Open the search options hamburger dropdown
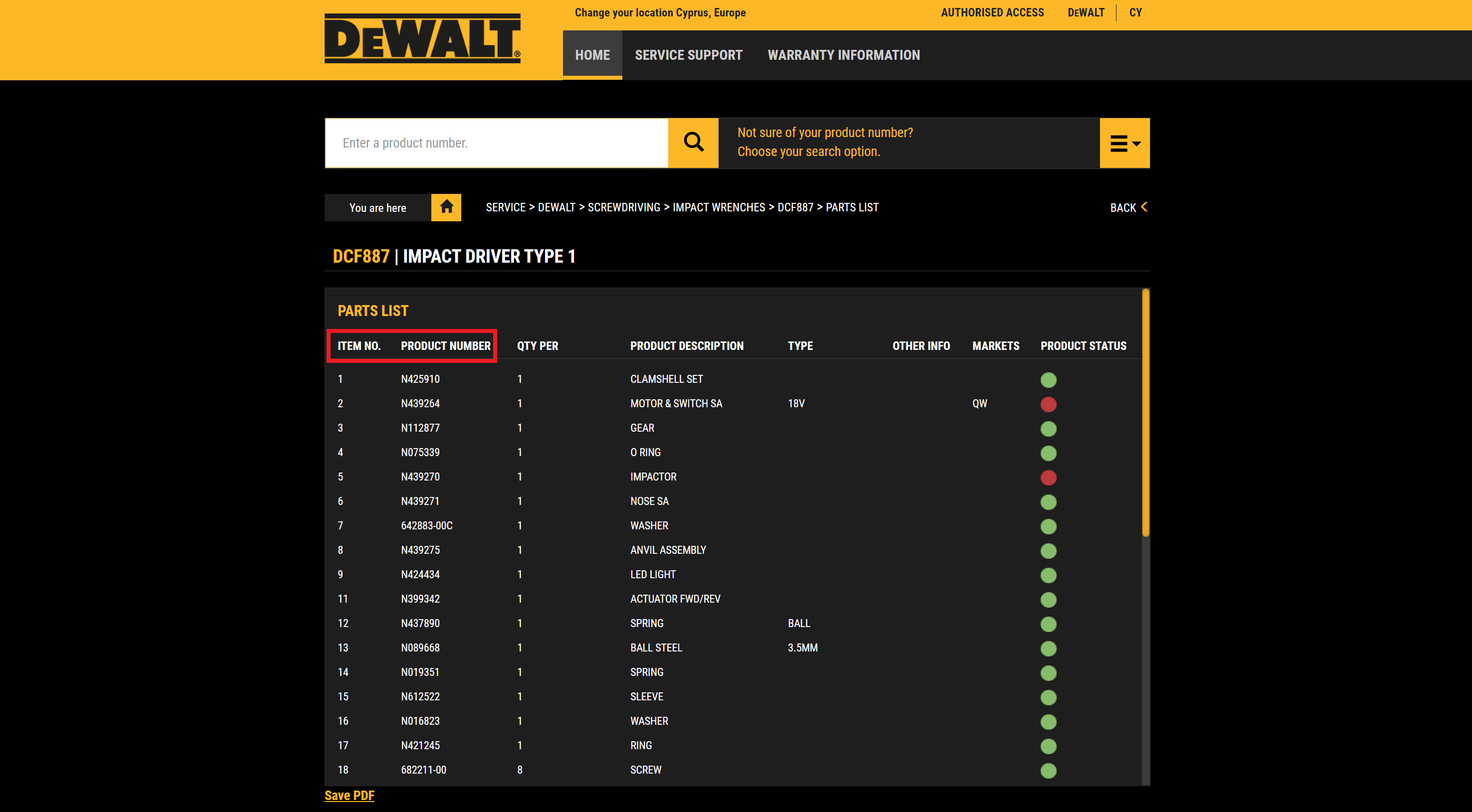This screenshot has height=812, width=1472. click(1124, 143)
